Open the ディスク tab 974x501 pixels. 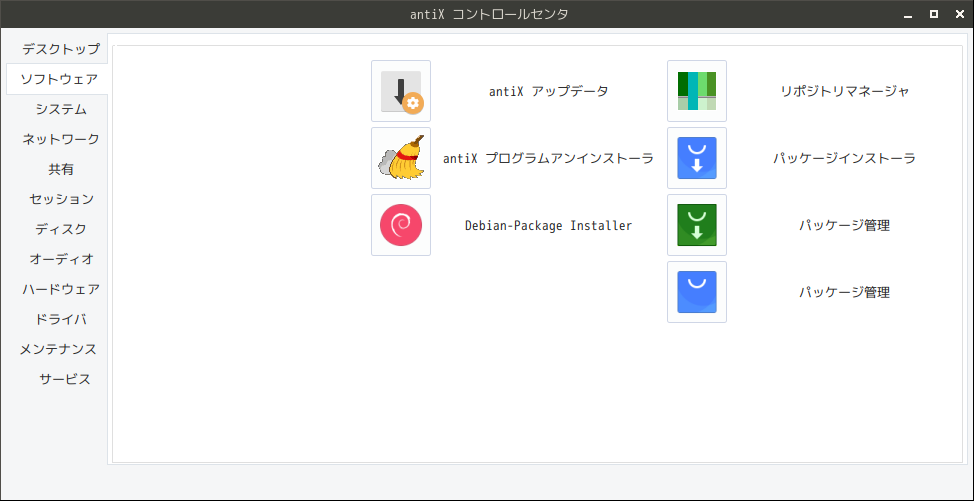point(60,229)
